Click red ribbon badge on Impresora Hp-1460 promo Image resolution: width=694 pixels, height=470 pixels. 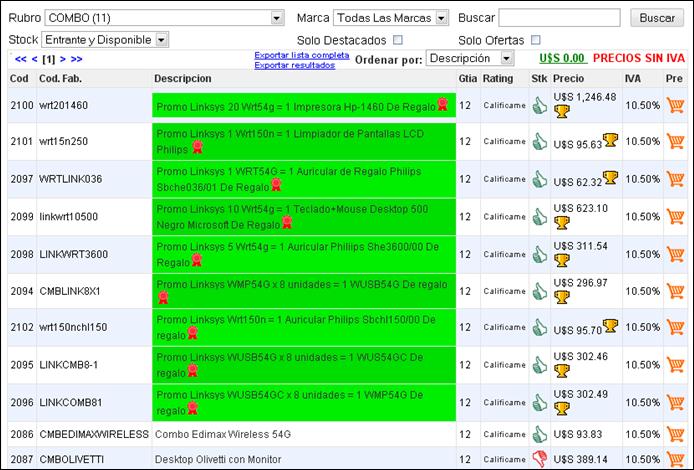pos(443,104)
